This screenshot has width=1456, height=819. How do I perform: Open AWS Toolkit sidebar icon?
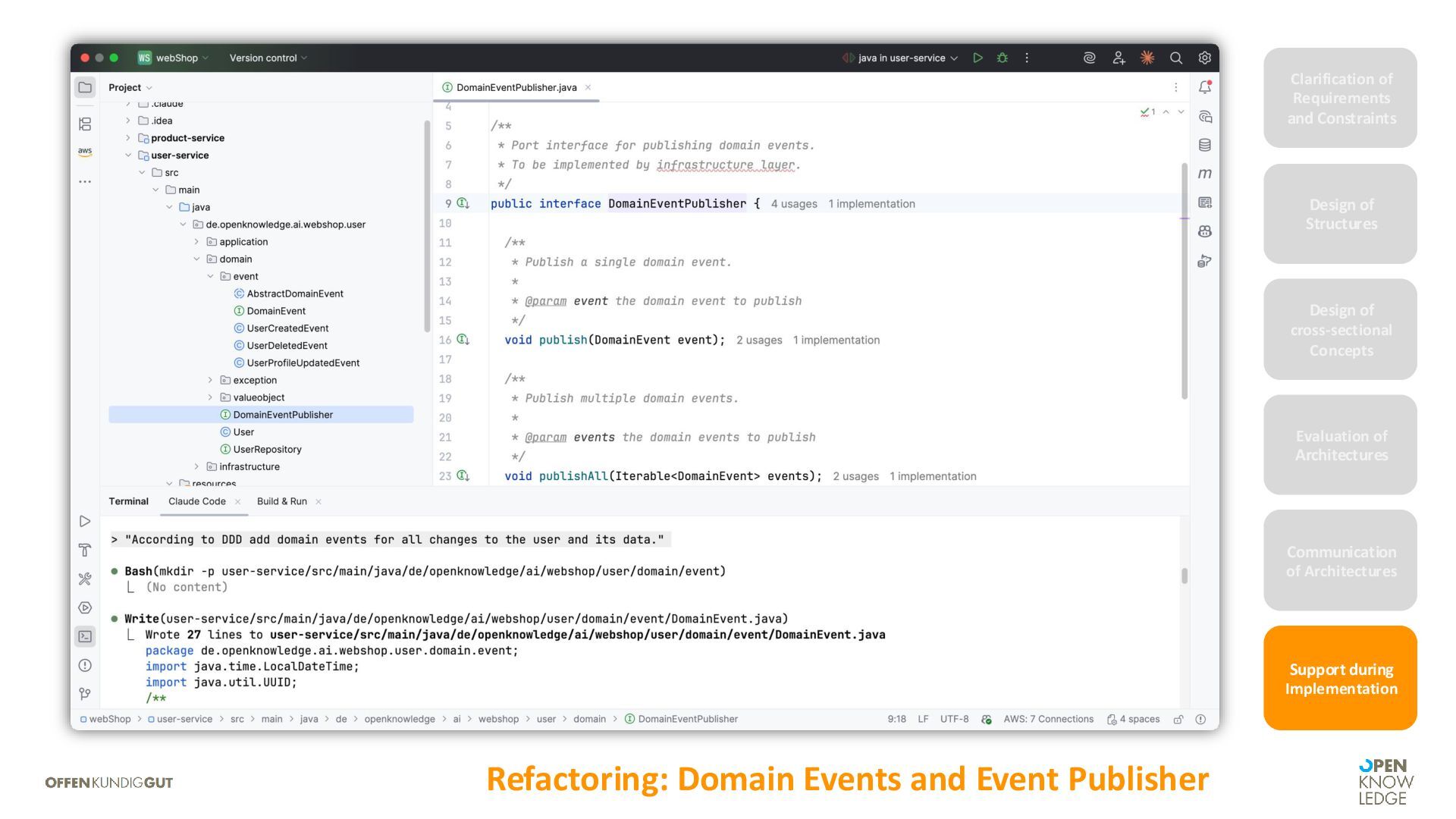(85, 152)
